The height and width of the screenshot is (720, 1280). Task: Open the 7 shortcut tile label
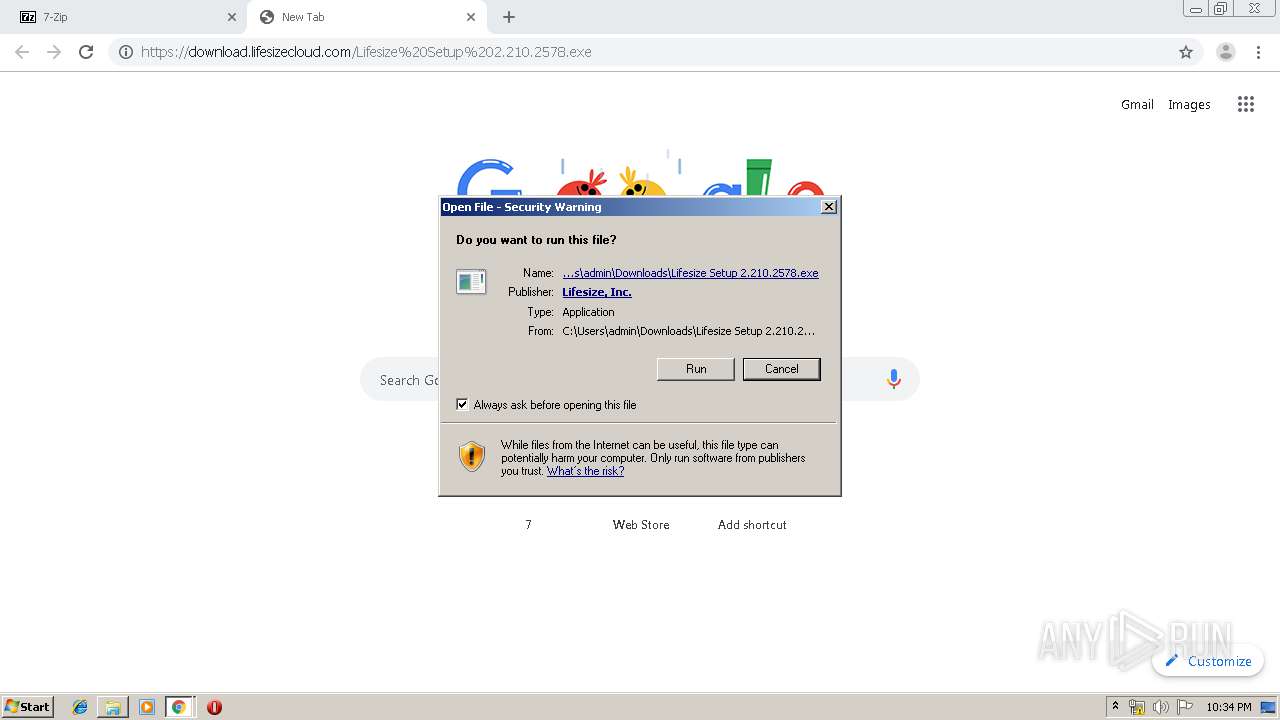click(x=528, y=524)
